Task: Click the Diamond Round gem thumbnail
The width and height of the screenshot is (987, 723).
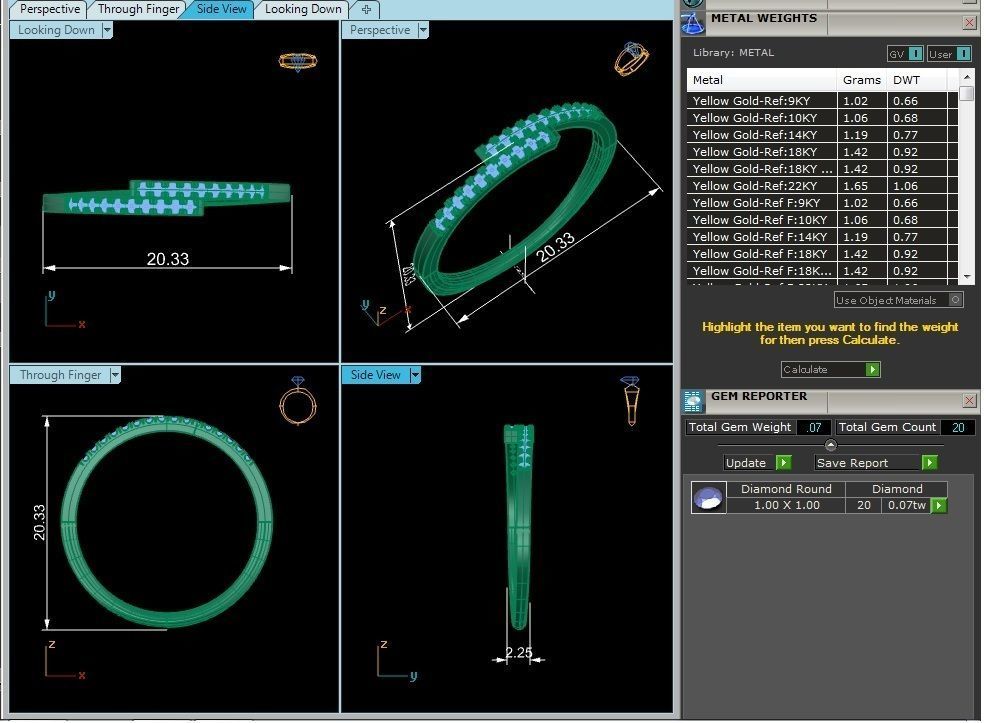Action: 708,498
